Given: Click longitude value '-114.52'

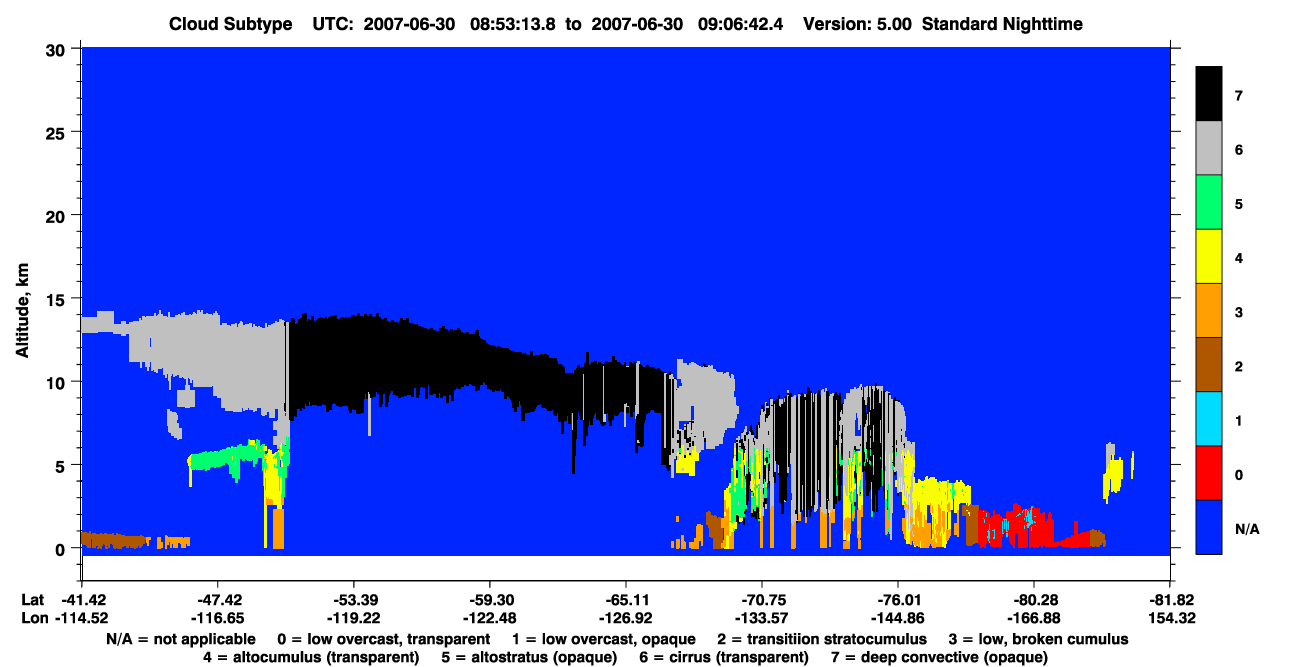Looking at the screenshot, I should [x=81, y=618].
